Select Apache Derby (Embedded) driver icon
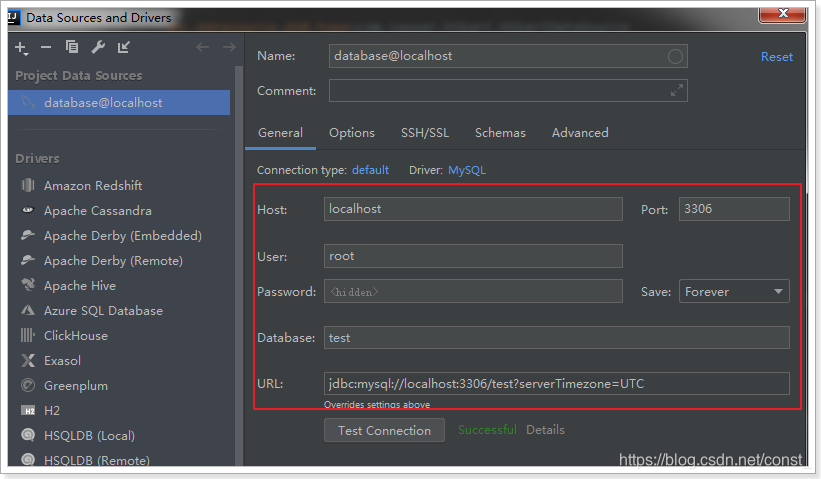The width and height of the screenshot is (821, 479). click(28, 235)
